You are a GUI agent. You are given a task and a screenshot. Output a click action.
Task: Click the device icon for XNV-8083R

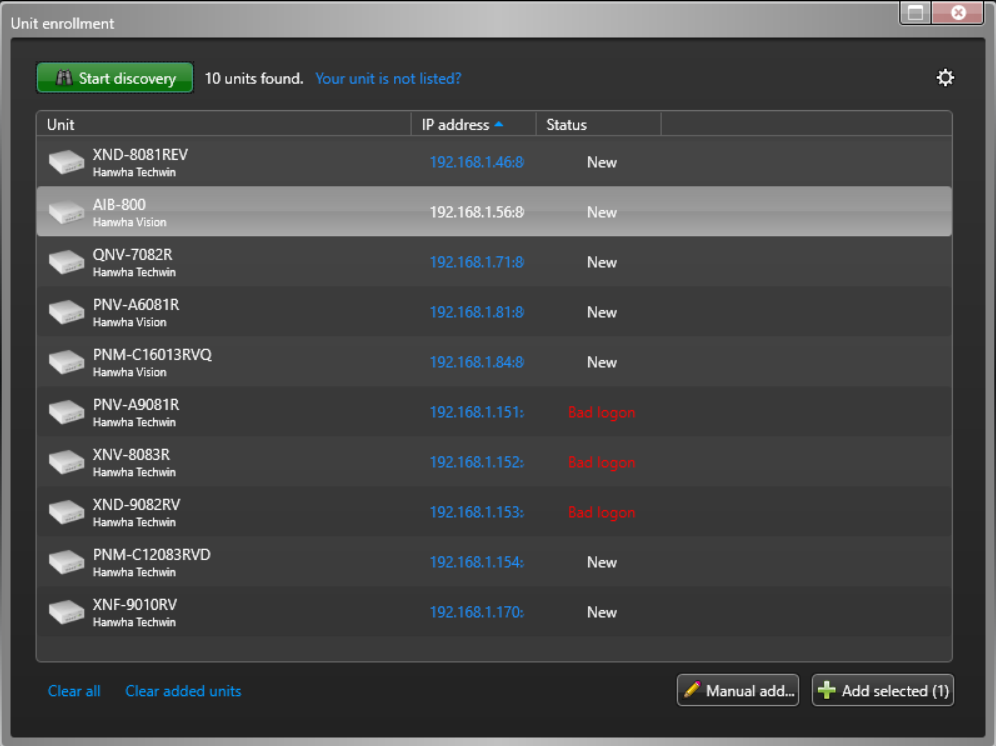click(x=67, y=462)
